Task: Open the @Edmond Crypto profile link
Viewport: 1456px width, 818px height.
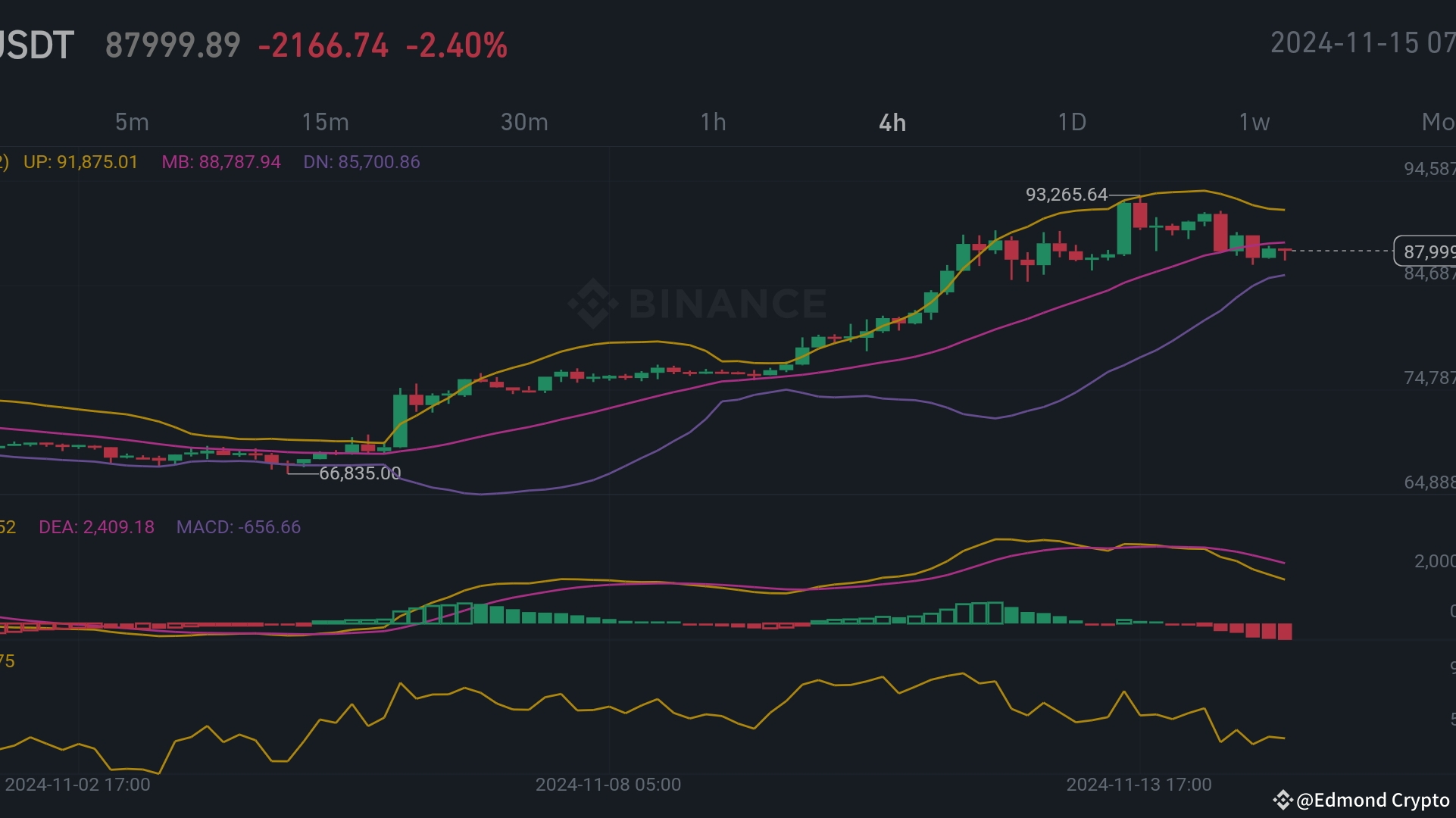Action: coord(1372,800)
